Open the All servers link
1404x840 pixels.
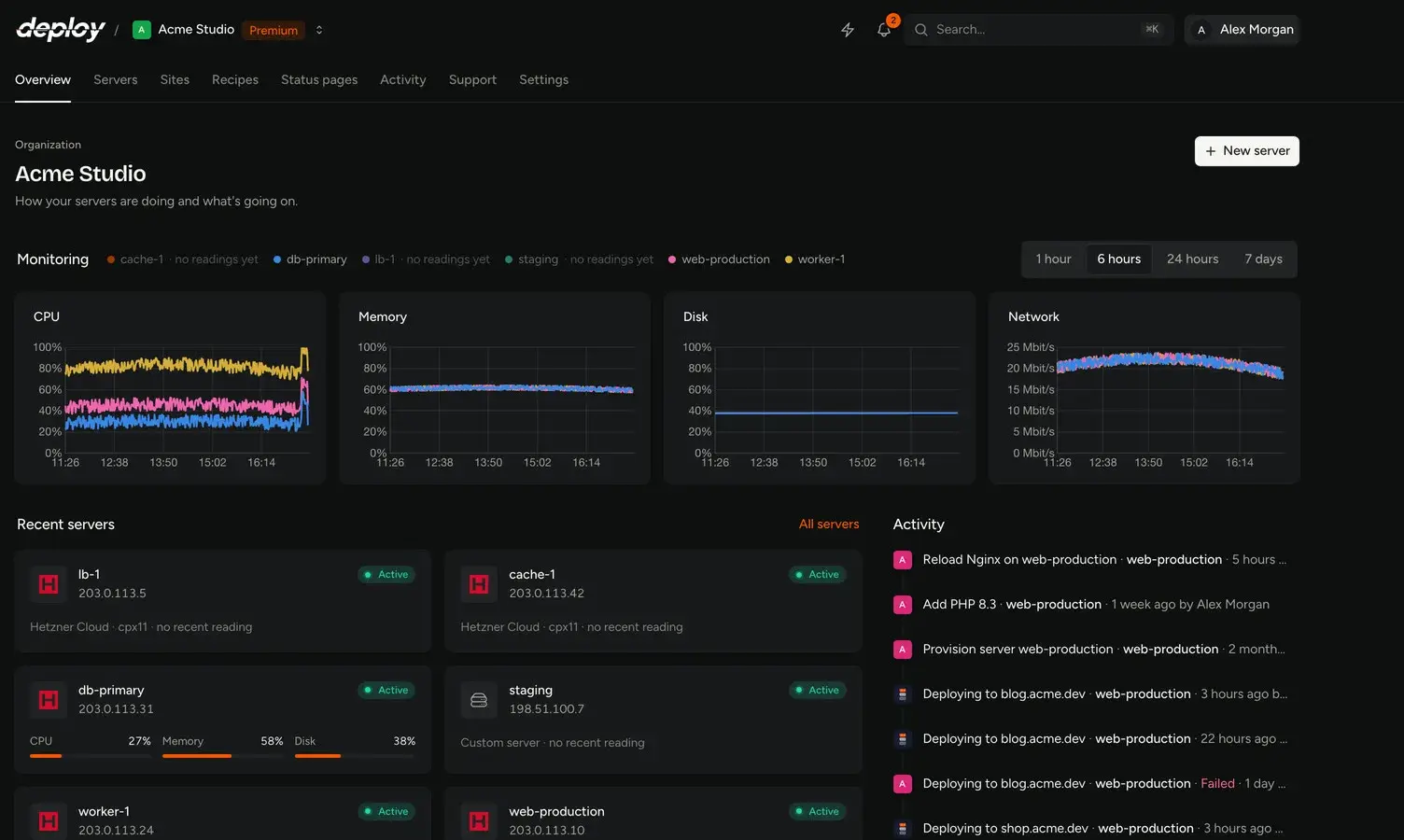[829, 525]
